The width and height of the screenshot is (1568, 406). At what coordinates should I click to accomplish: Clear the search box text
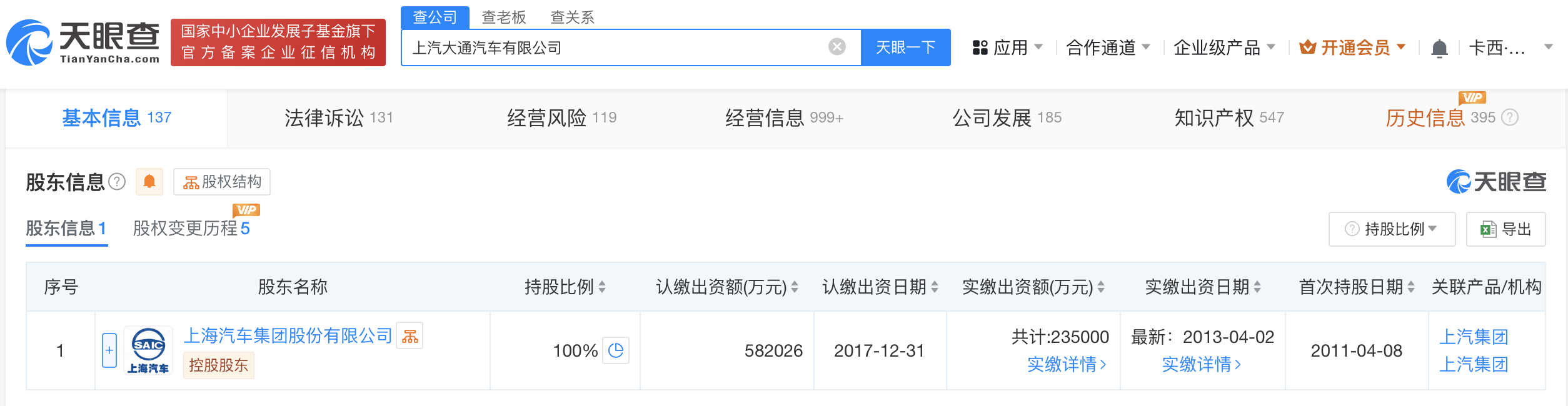coord(837,47)
